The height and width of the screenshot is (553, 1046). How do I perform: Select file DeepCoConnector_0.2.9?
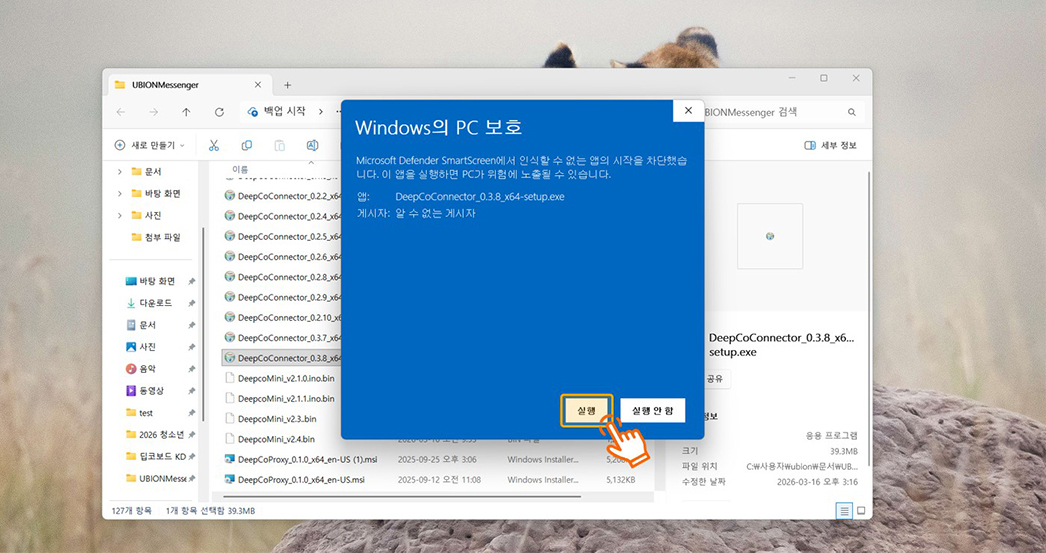point(282,298)
